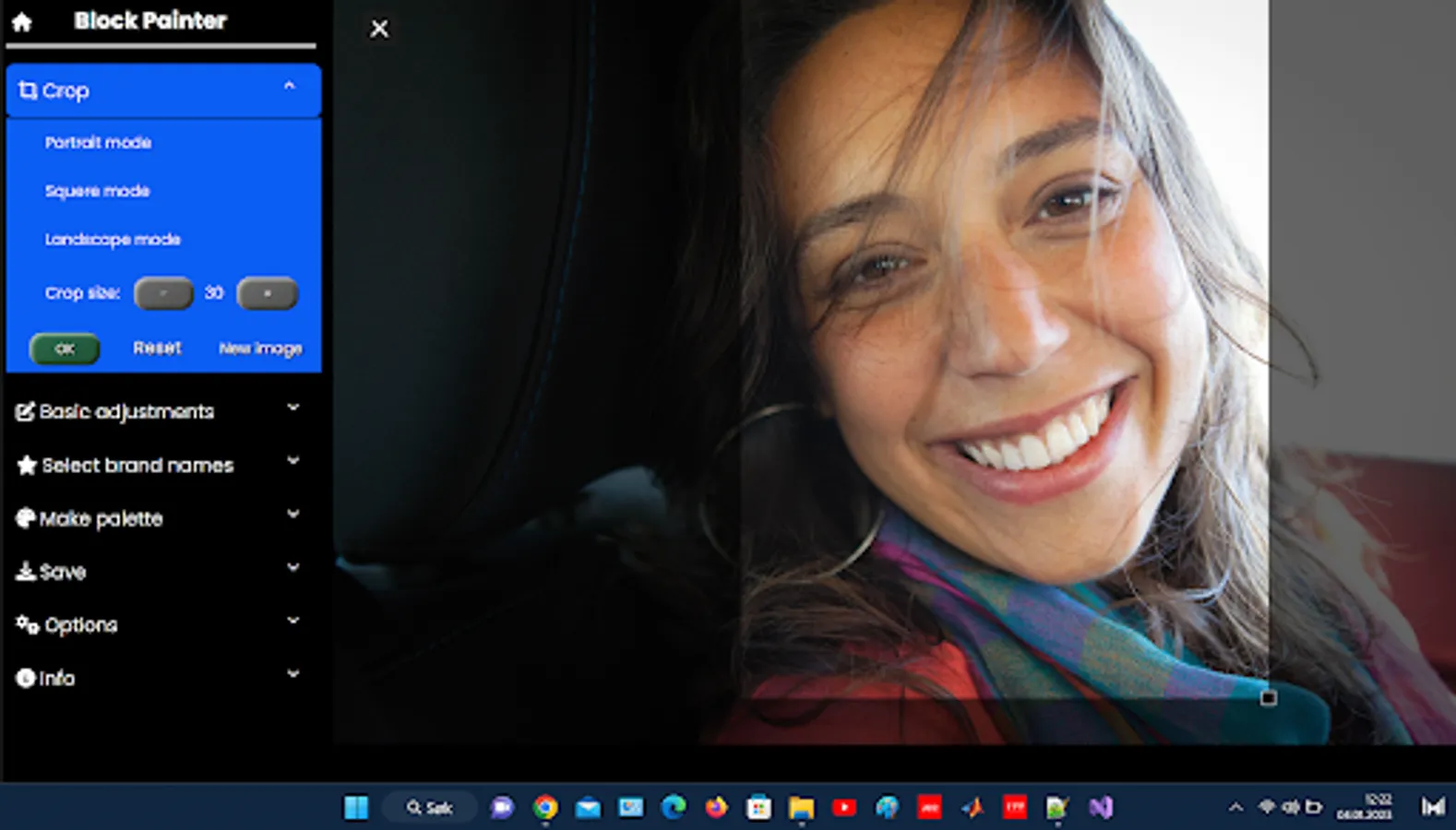The width and height of the screenshot is (1456, 830).
Task: Open Google Chrome from the taskbar
Action: 545,808
